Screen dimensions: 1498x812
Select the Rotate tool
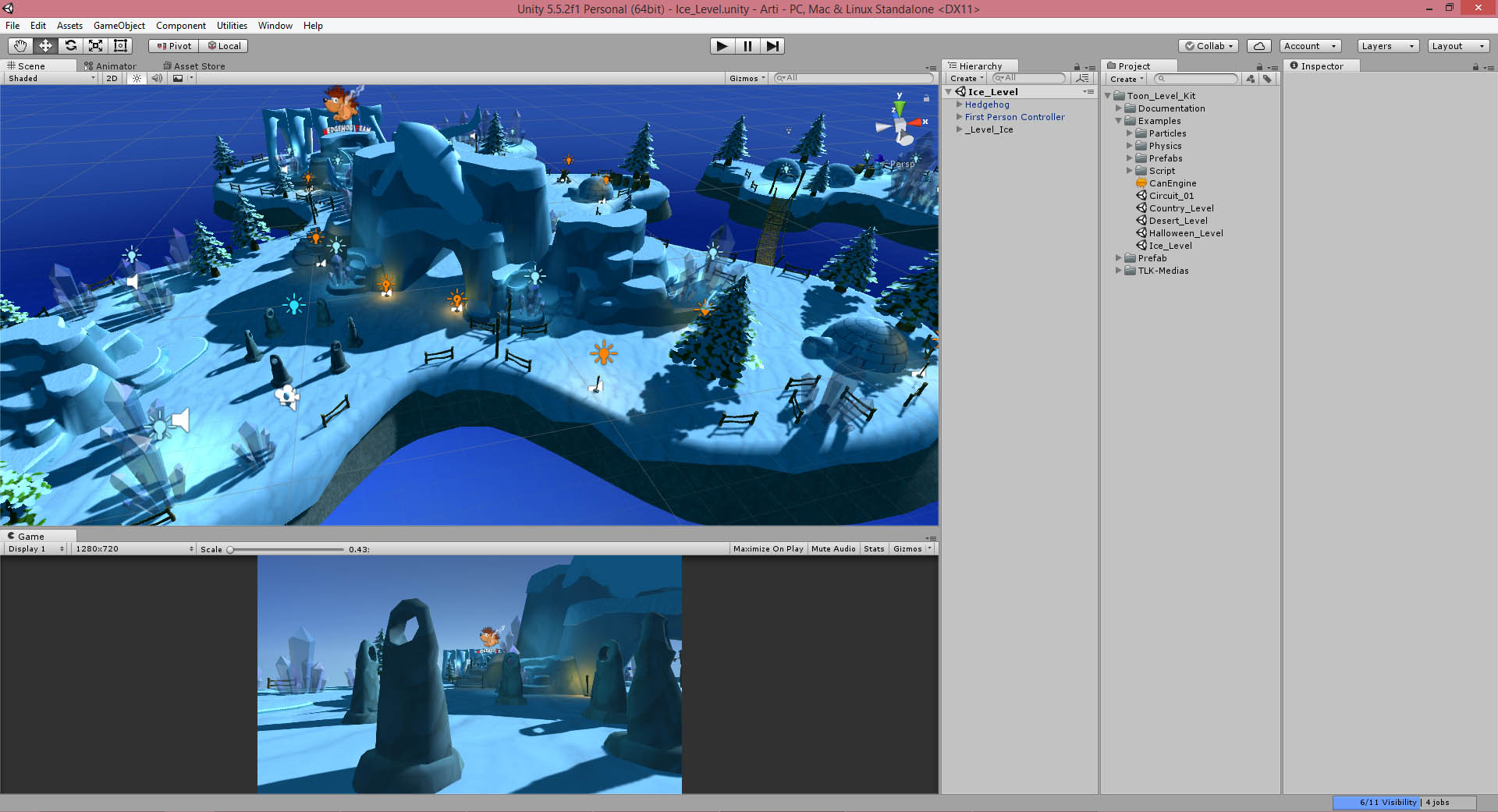click(x=70, y=46)
